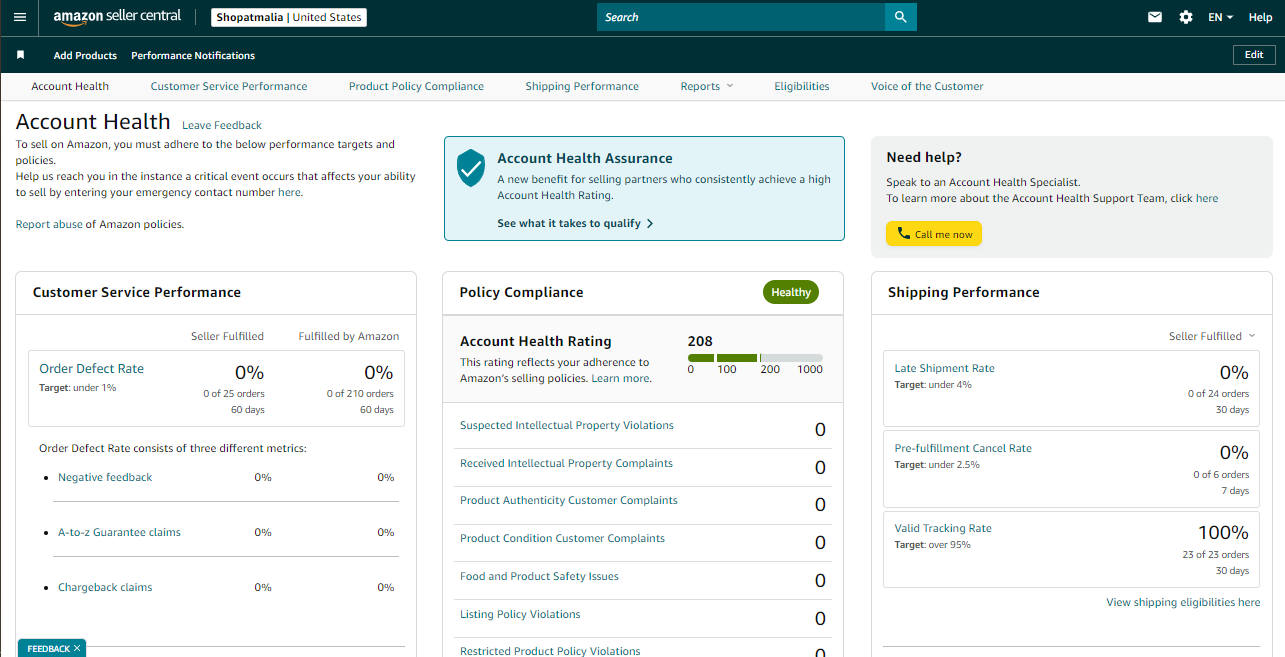The image size is (1285, 657).
Task: Click the search magnifier button
Action: pyautogui.click(x=901, y=17)
